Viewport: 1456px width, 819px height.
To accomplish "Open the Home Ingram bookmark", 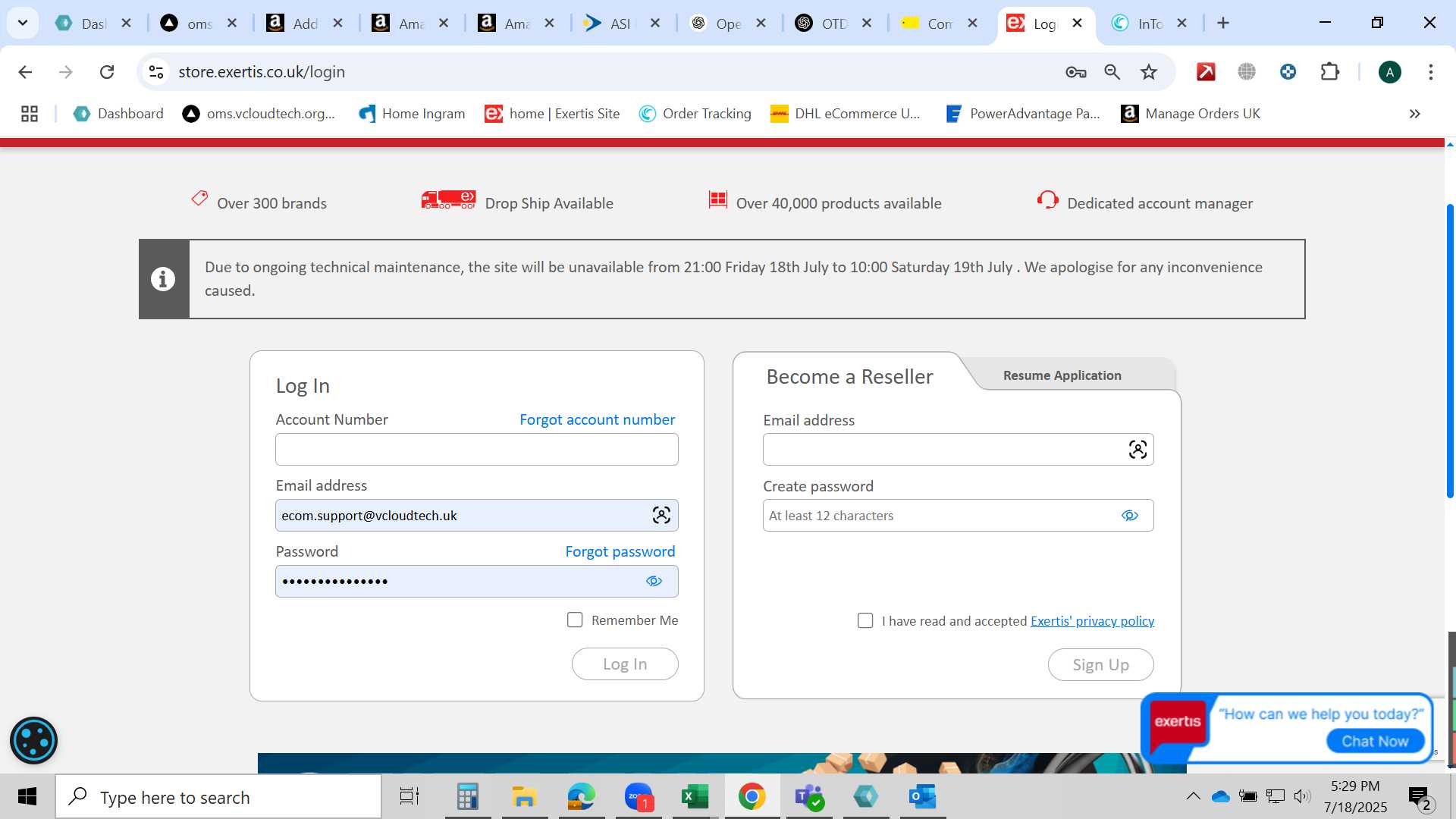I will coord(412,114).
